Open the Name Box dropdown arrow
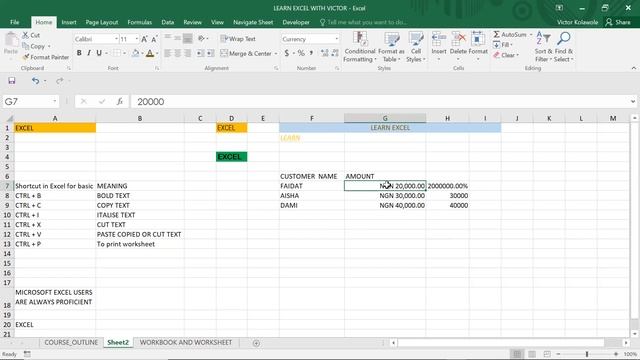640x360 pixels. tap(55, 102)
